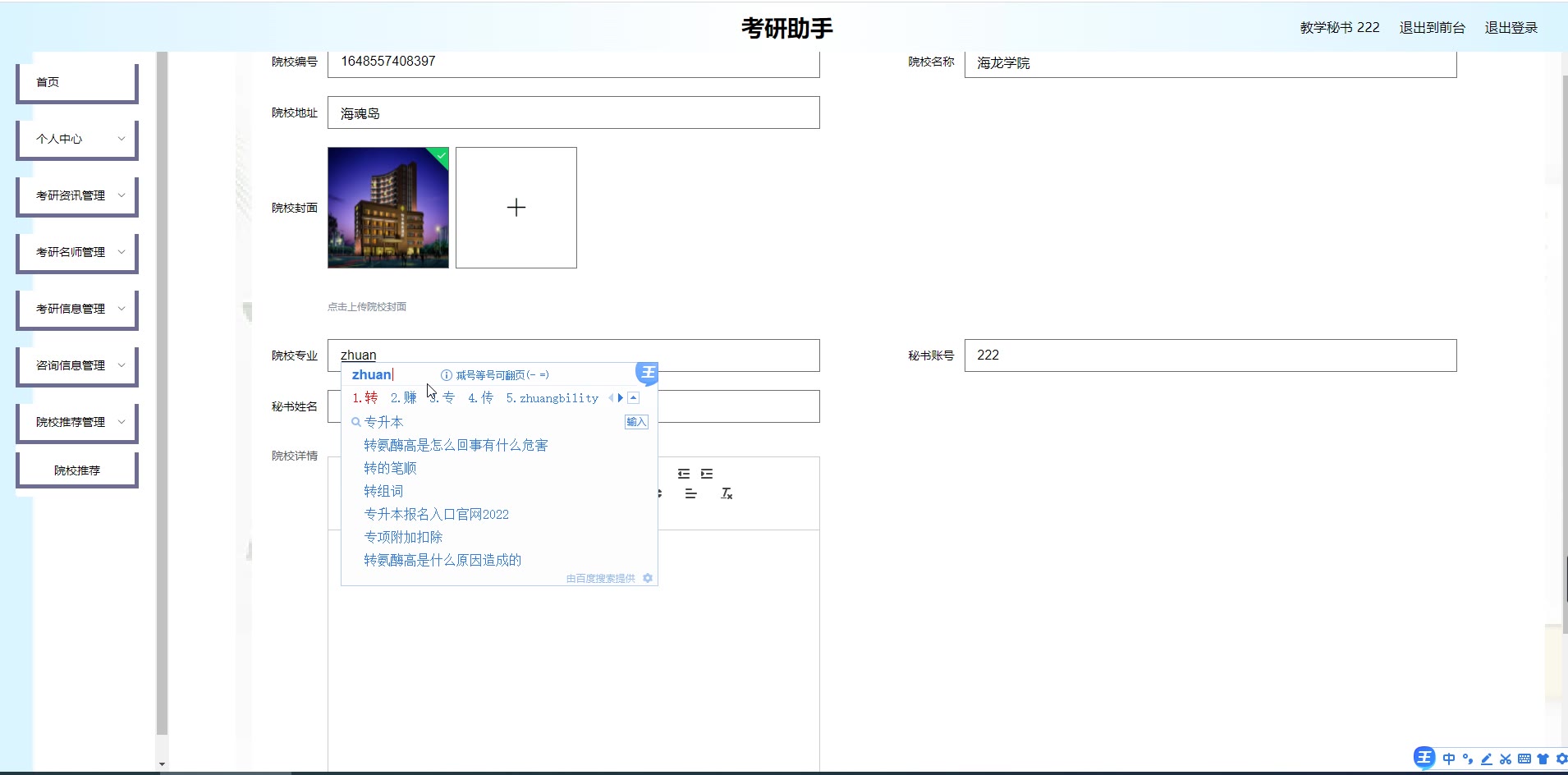Click the 院校专业 input field
The height and width of the screenshot is (775, 1568).
tap(574, 355)
